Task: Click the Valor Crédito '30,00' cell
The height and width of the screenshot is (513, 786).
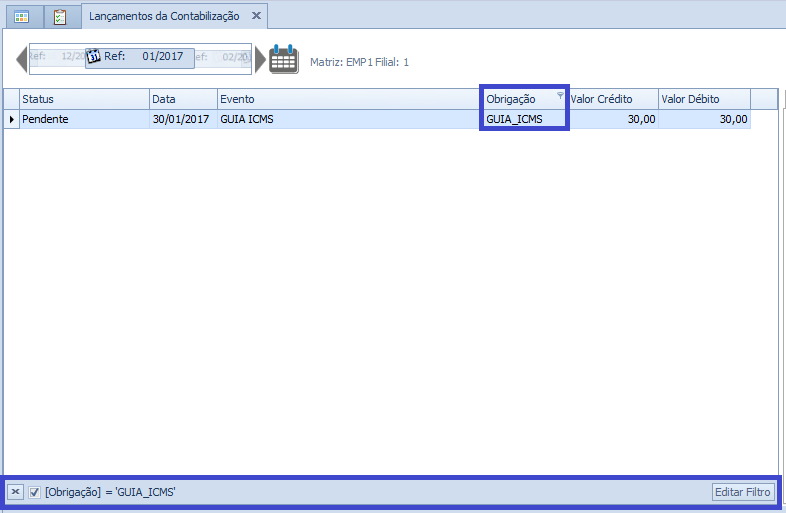Action: [613, 119]
